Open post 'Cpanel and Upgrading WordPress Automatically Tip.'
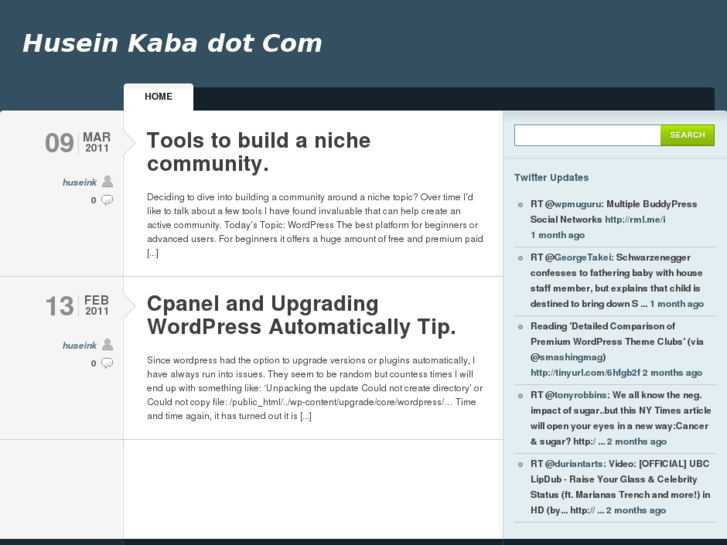Screen dimensions: 727x545 301,315
